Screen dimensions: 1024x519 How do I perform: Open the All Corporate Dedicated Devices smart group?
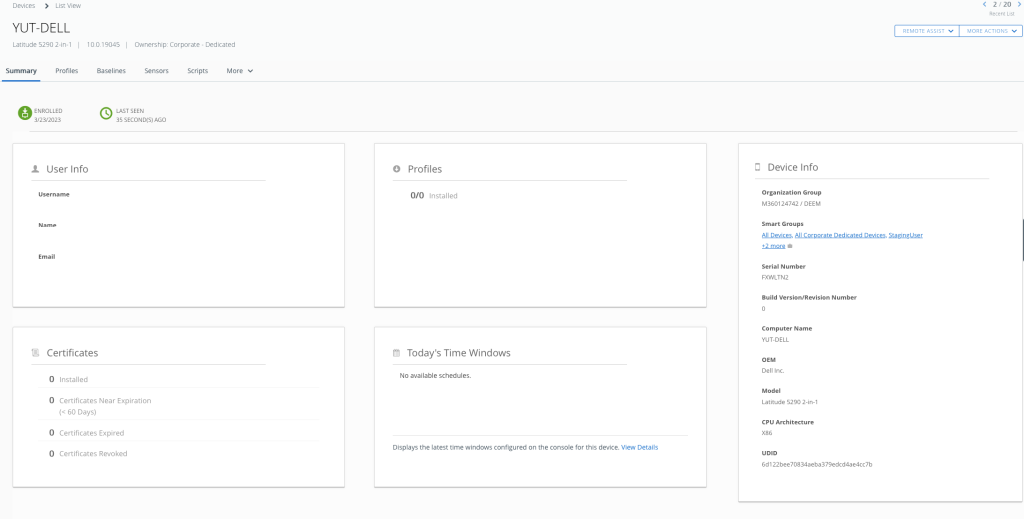point(840,235)
